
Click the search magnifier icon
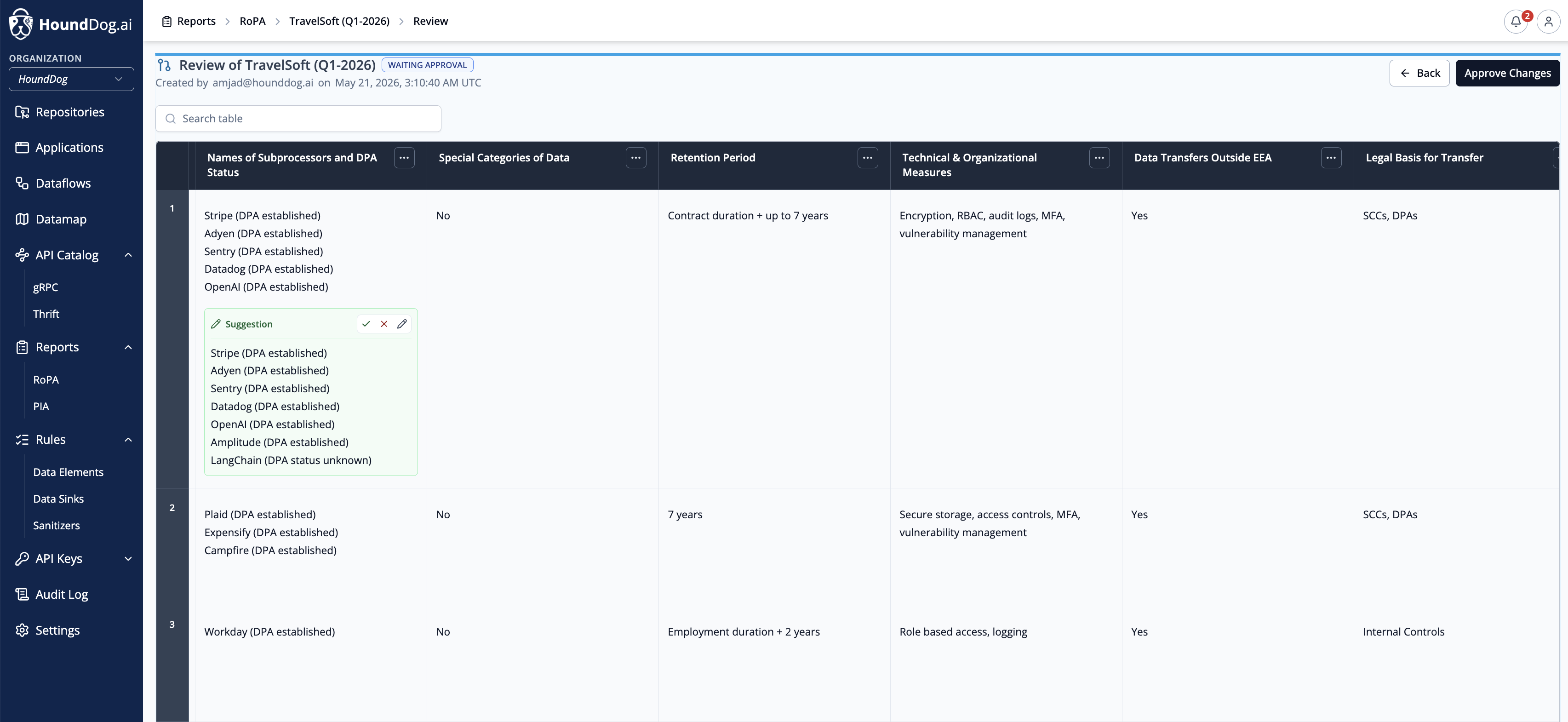pyautogui.click(x=171, y=119)
